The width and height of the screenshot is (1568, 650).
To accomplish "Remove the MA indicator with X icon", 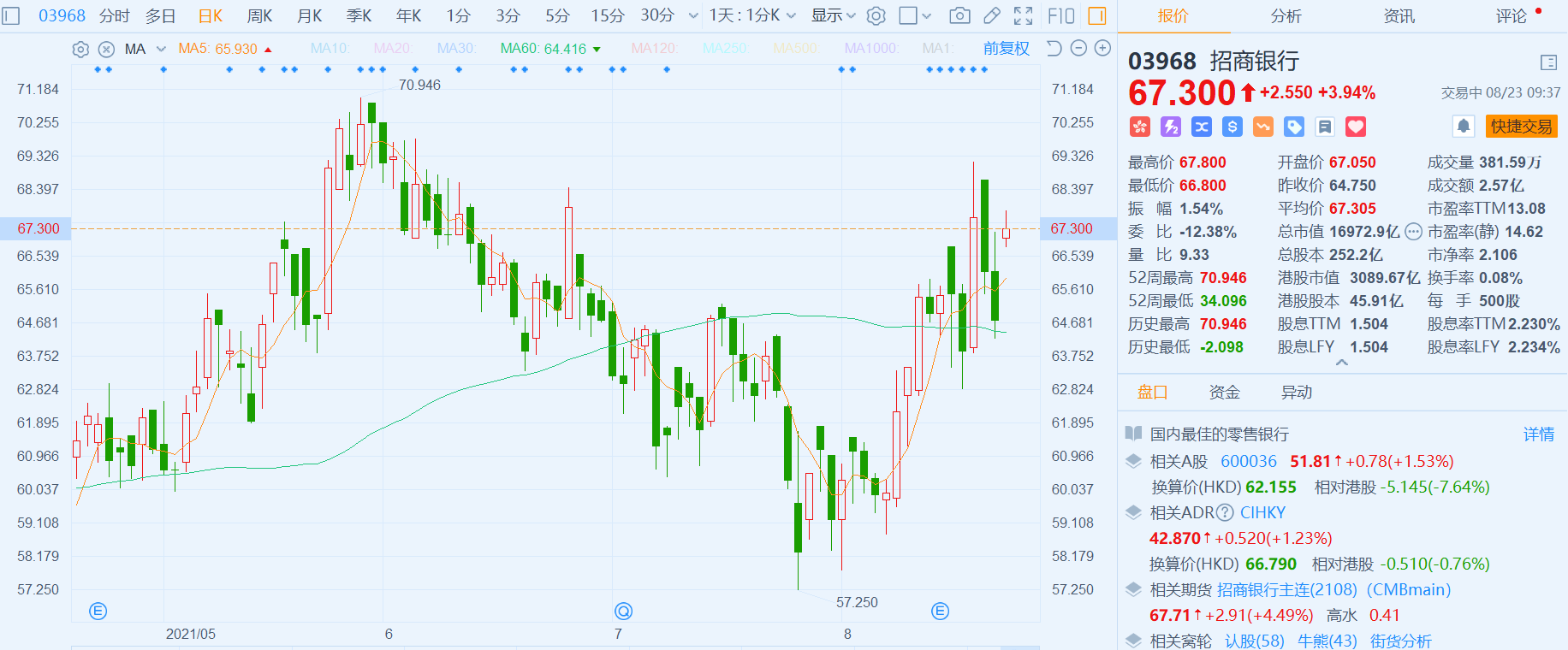I will coord(106,49).
